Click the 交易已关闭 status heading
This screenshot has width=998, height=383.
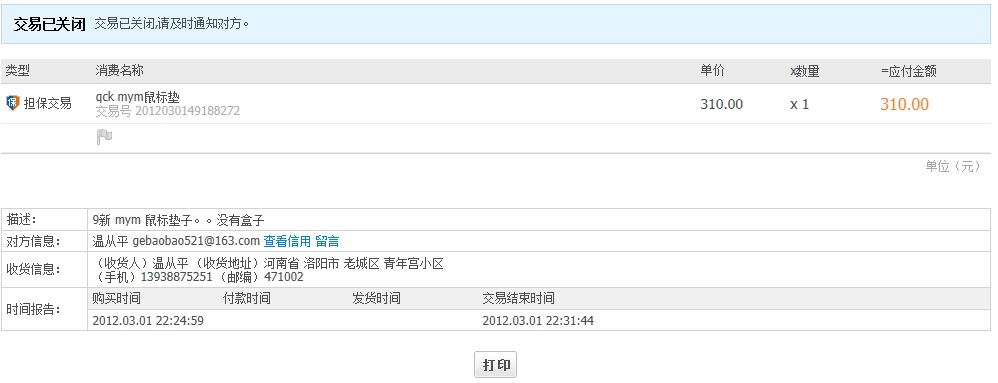[50, 25]
